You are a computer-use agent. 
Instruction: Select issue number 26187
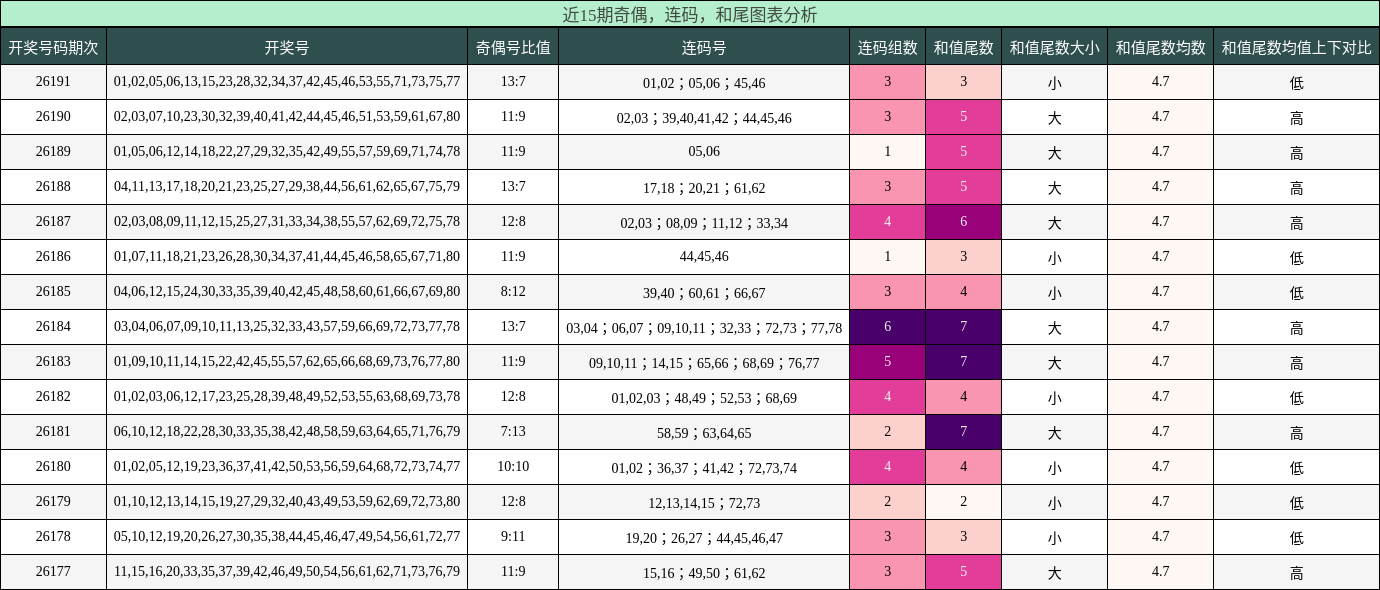53,222
